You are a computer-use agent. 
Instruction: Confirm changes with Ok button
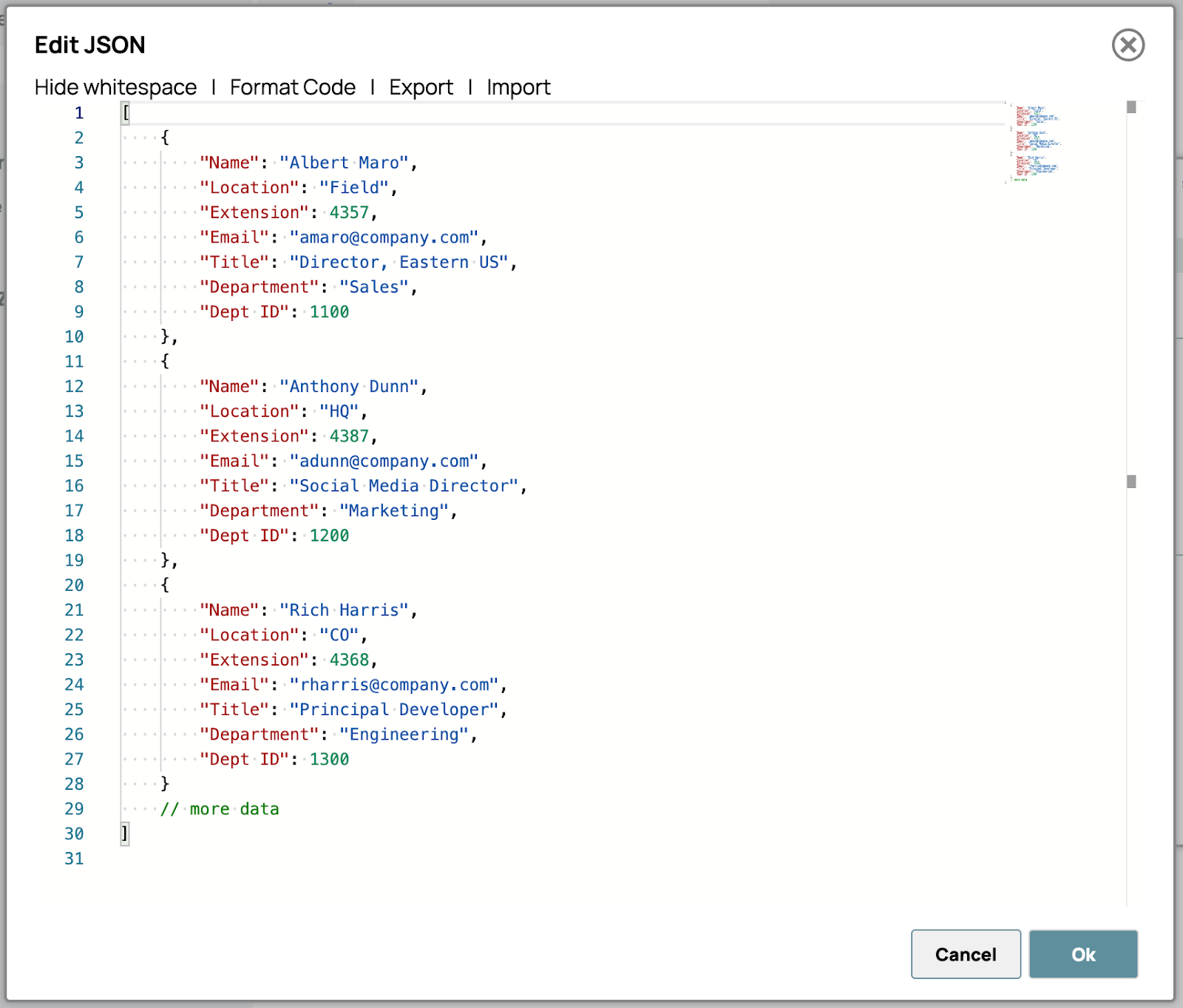pos(1082,954)
